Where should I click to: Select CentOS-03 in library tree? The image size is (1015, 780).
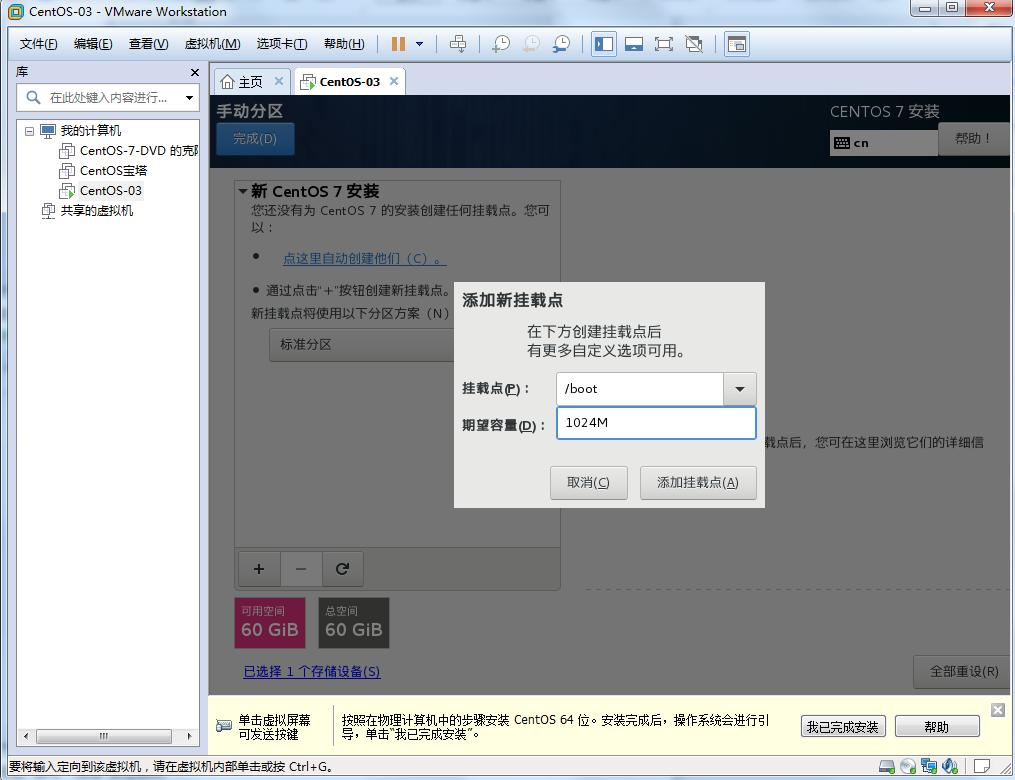pos(100,191)
